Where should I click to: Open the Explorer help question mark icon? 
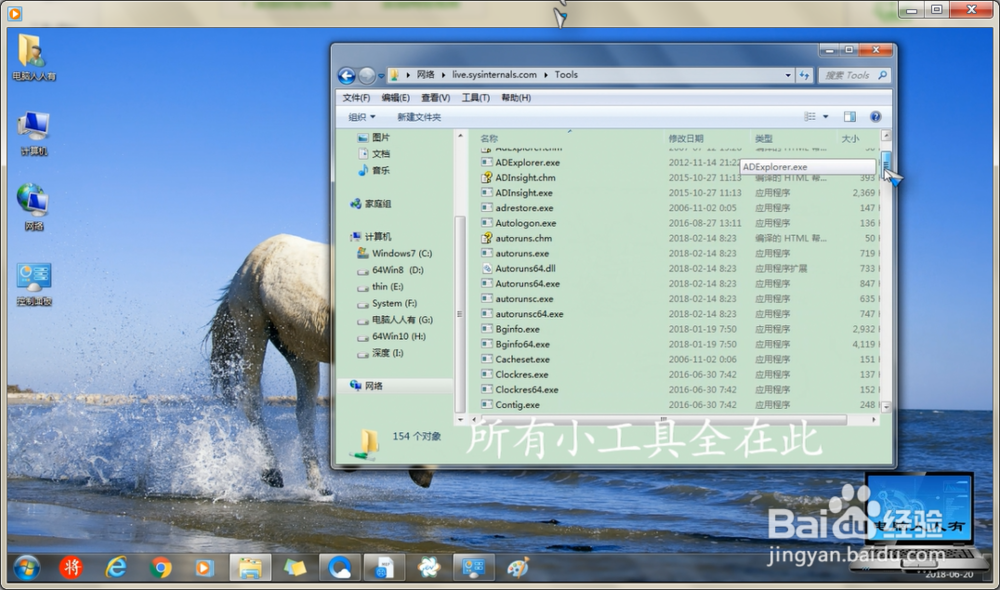click(x=876, y=117)
